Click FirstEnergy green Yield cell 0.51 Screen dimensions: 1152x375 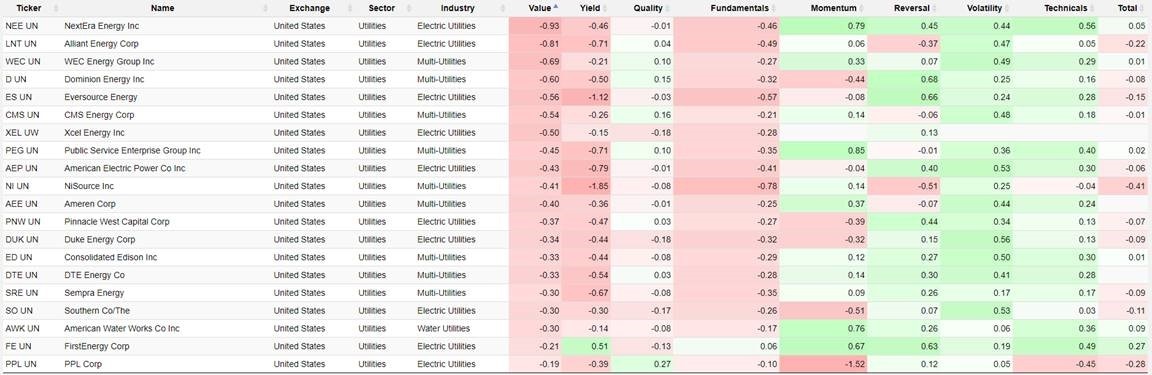tap(587, 346)
